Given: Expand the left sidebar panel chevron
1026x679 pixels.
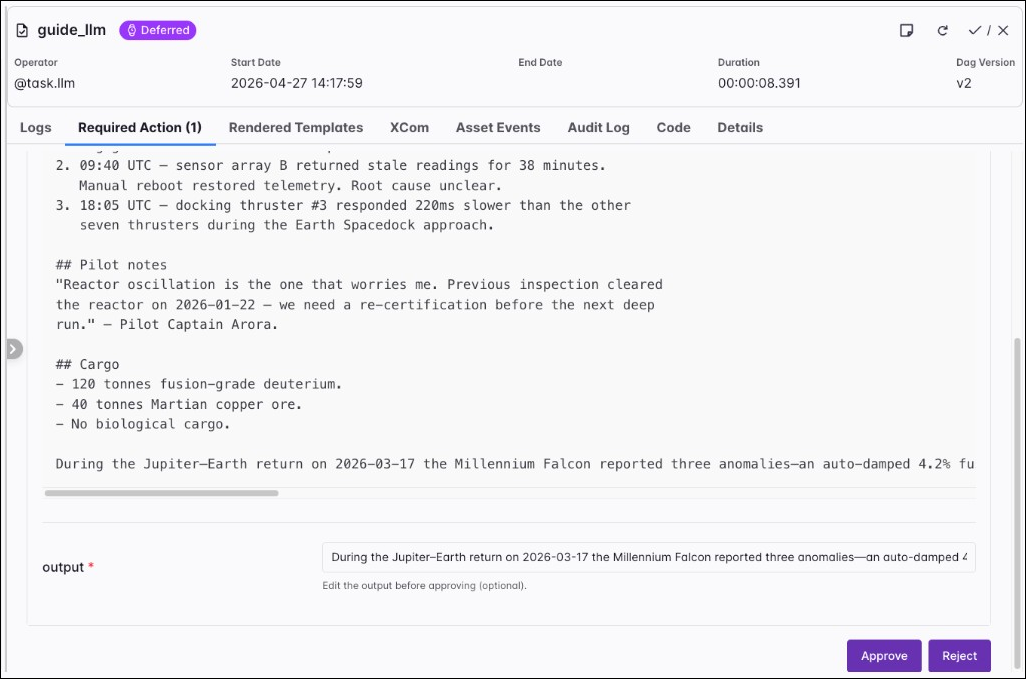Looking at the screenshot, I should (13, 348).
